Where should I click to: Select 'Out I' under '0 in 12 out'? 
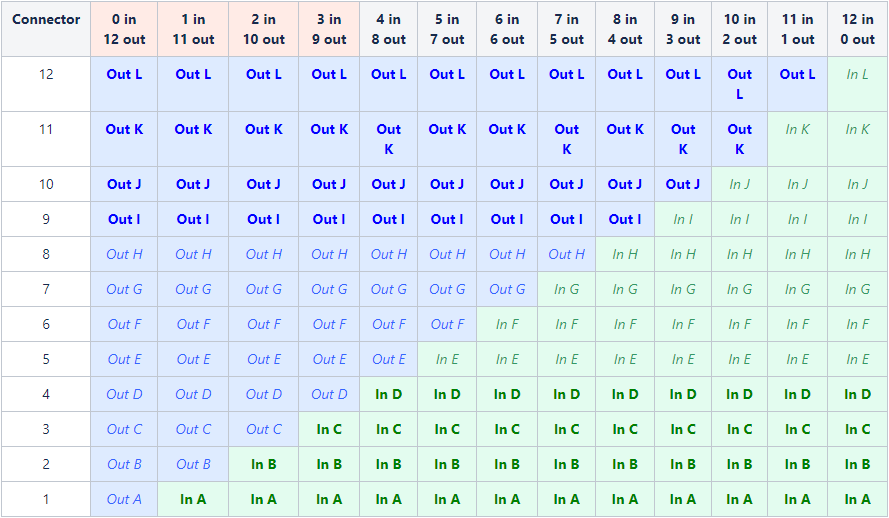pyautogui.click(x=124, y=219)
